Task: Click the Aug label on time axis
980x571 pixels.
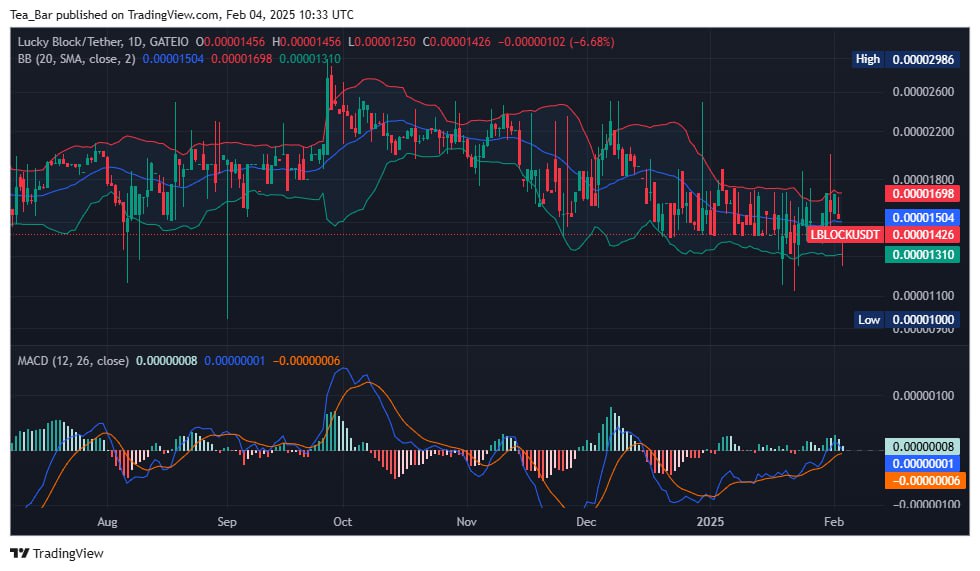Action: point(108,522)
